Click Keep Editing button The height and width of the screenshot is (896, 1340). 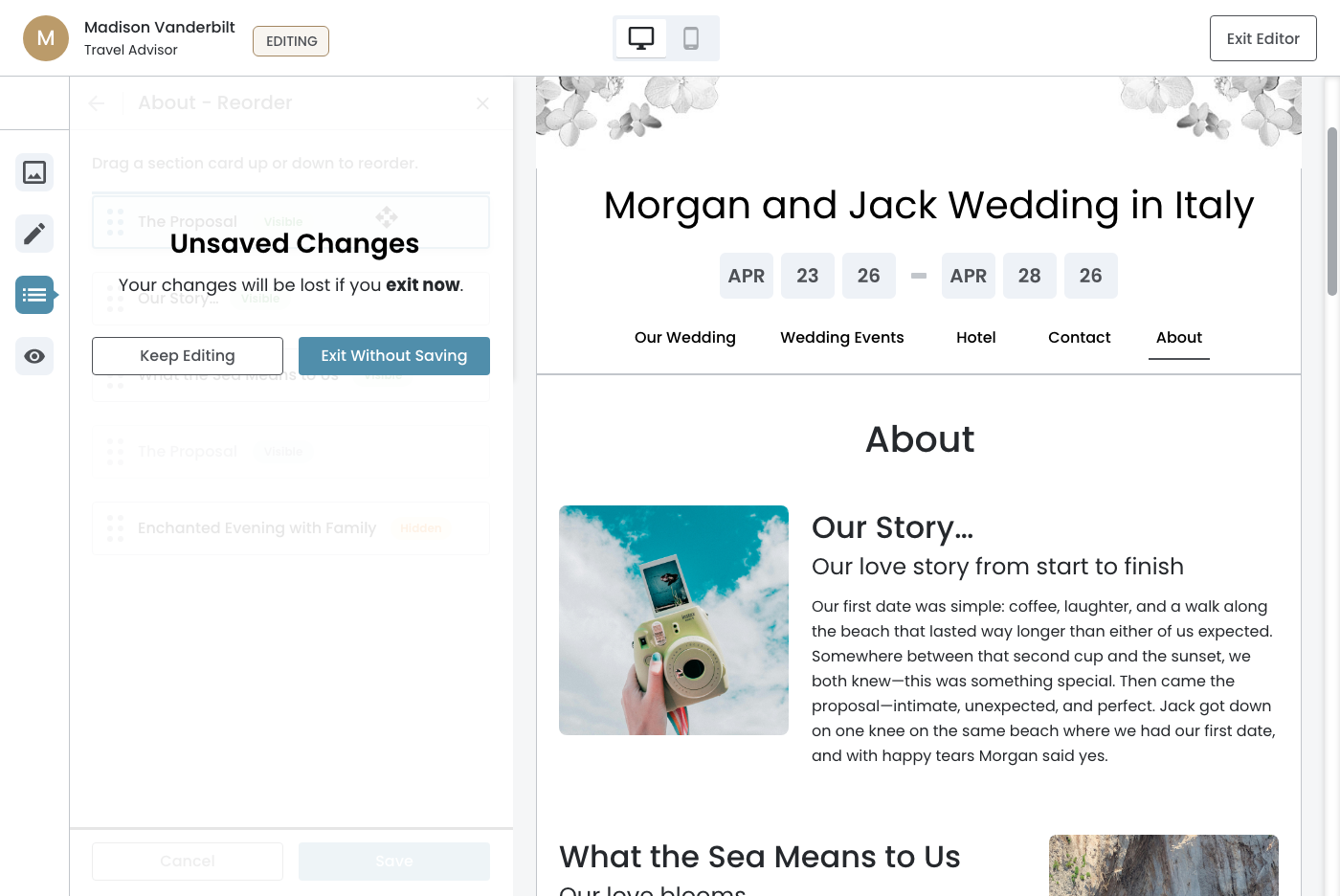pos(188,356)
